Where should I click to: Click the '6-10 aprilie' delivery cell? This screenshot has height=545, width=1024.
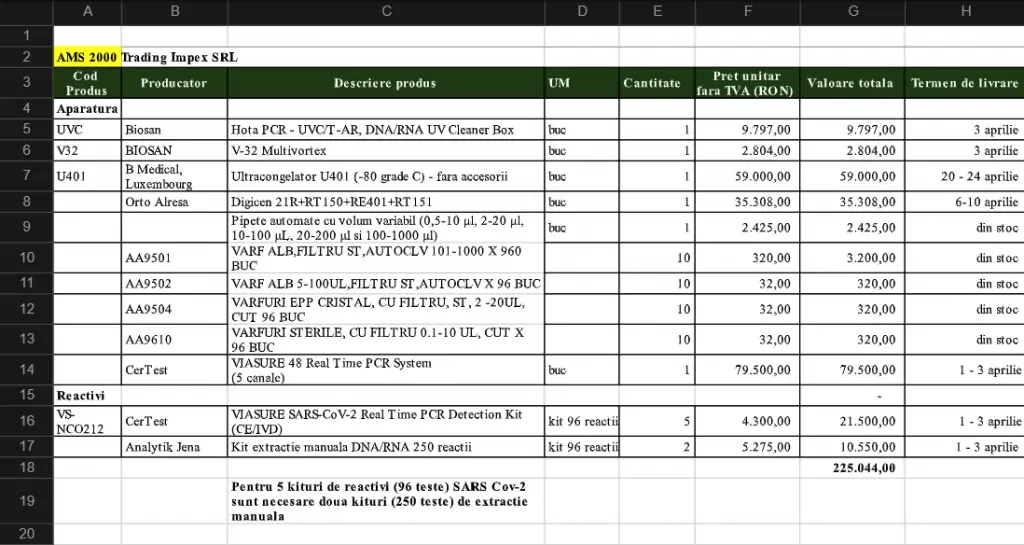[x=965, y=202]
